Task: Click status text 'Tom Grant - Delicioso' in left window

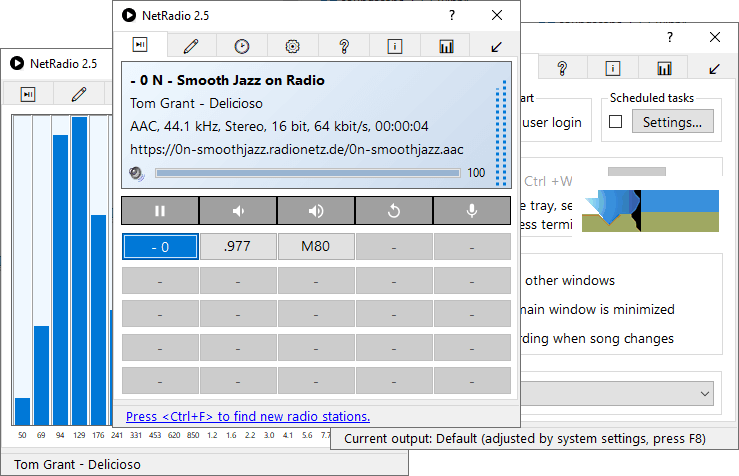Action: [77, 465]
